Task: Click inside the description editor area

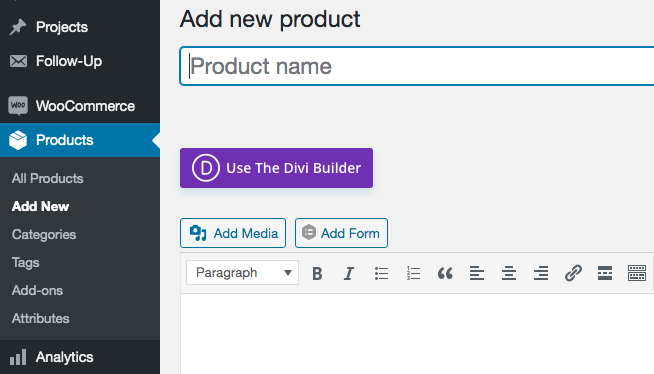Action: [417, 334]
